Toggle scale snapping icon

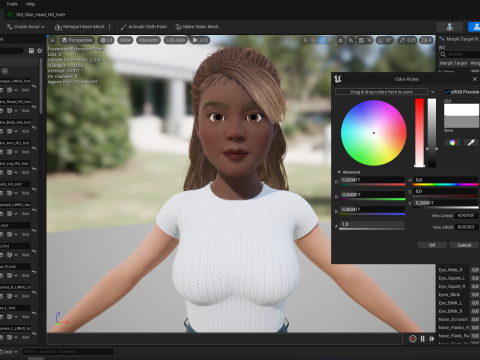click(402, 40)
